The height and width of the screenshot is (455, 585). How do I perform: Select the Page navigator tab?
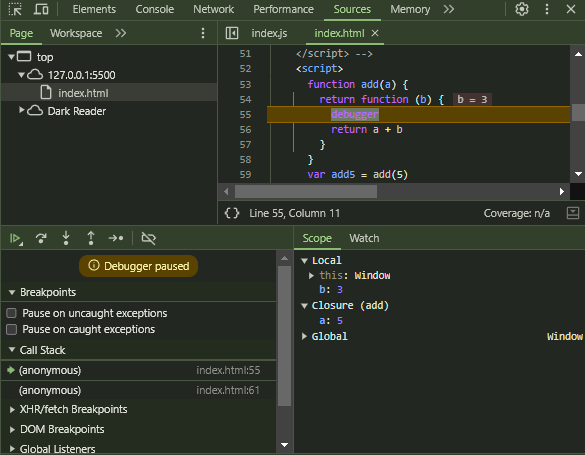point(21,33)
